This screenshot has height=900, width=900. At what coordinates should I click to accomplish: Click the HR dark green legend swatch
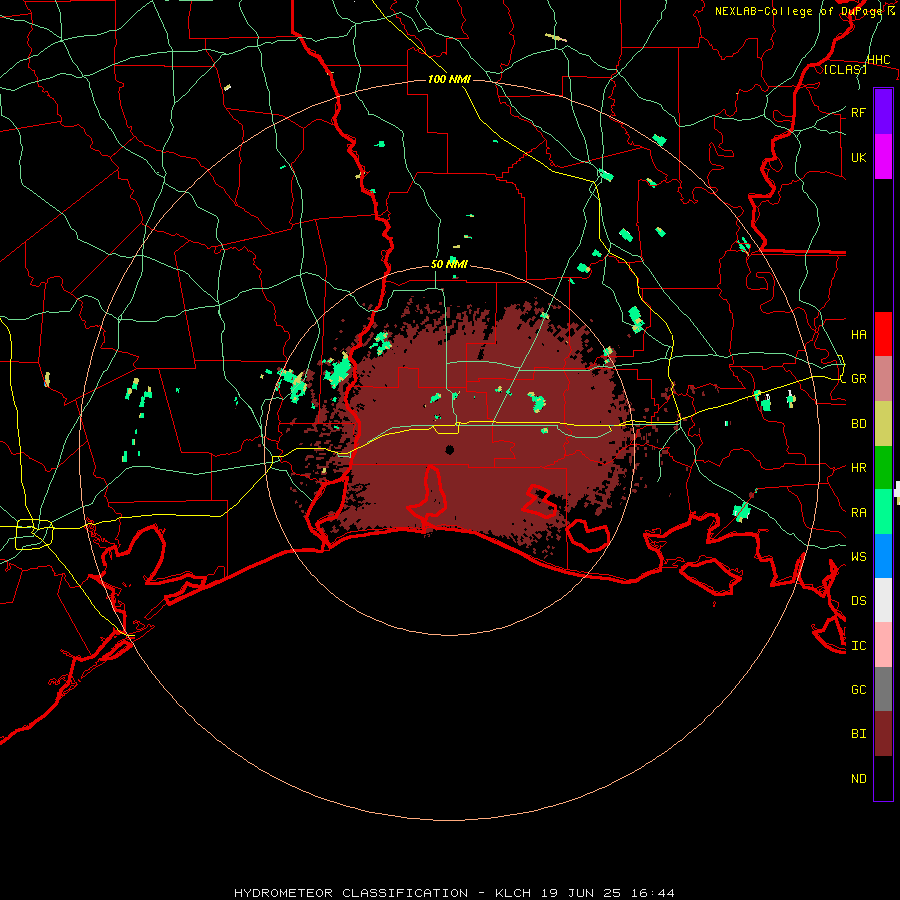883,468
